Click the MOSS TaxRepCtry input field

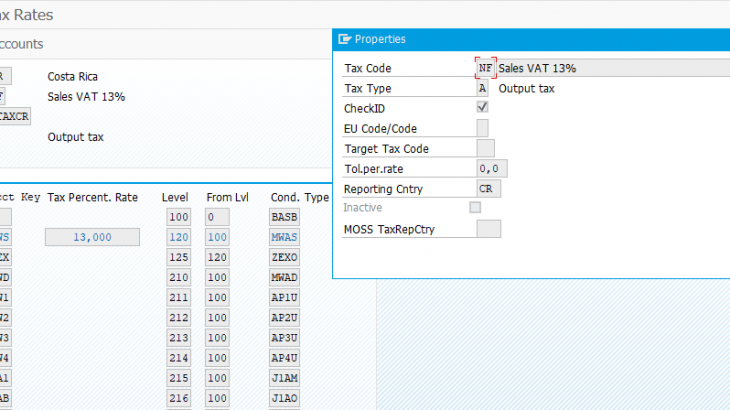pos(489,229)
